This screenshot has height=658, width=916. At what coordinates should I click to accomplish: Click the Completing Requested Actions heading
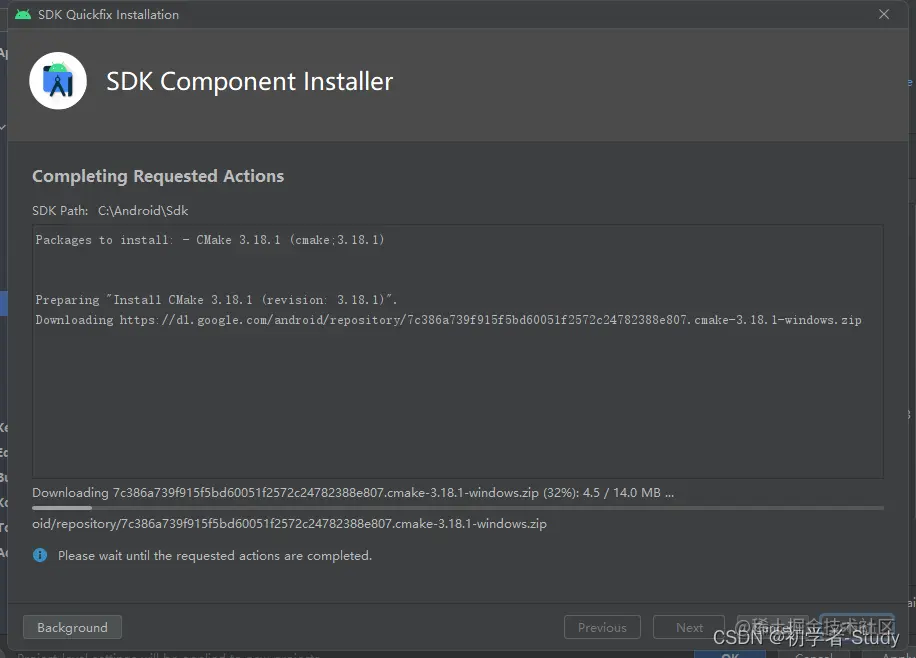coord(158,176)
